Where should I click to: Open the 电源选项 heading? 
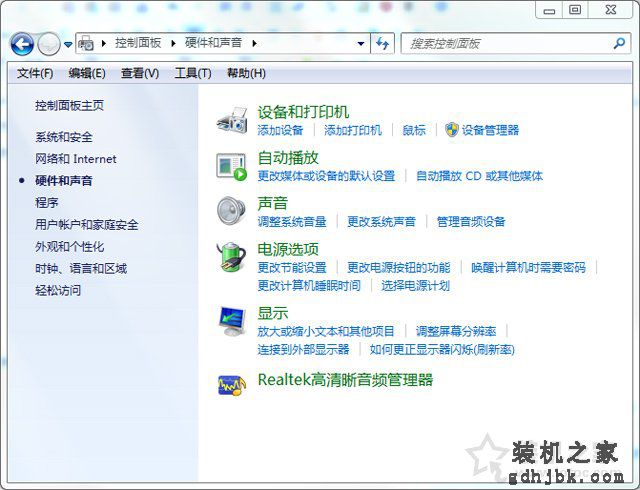click(x=288, y=249)
